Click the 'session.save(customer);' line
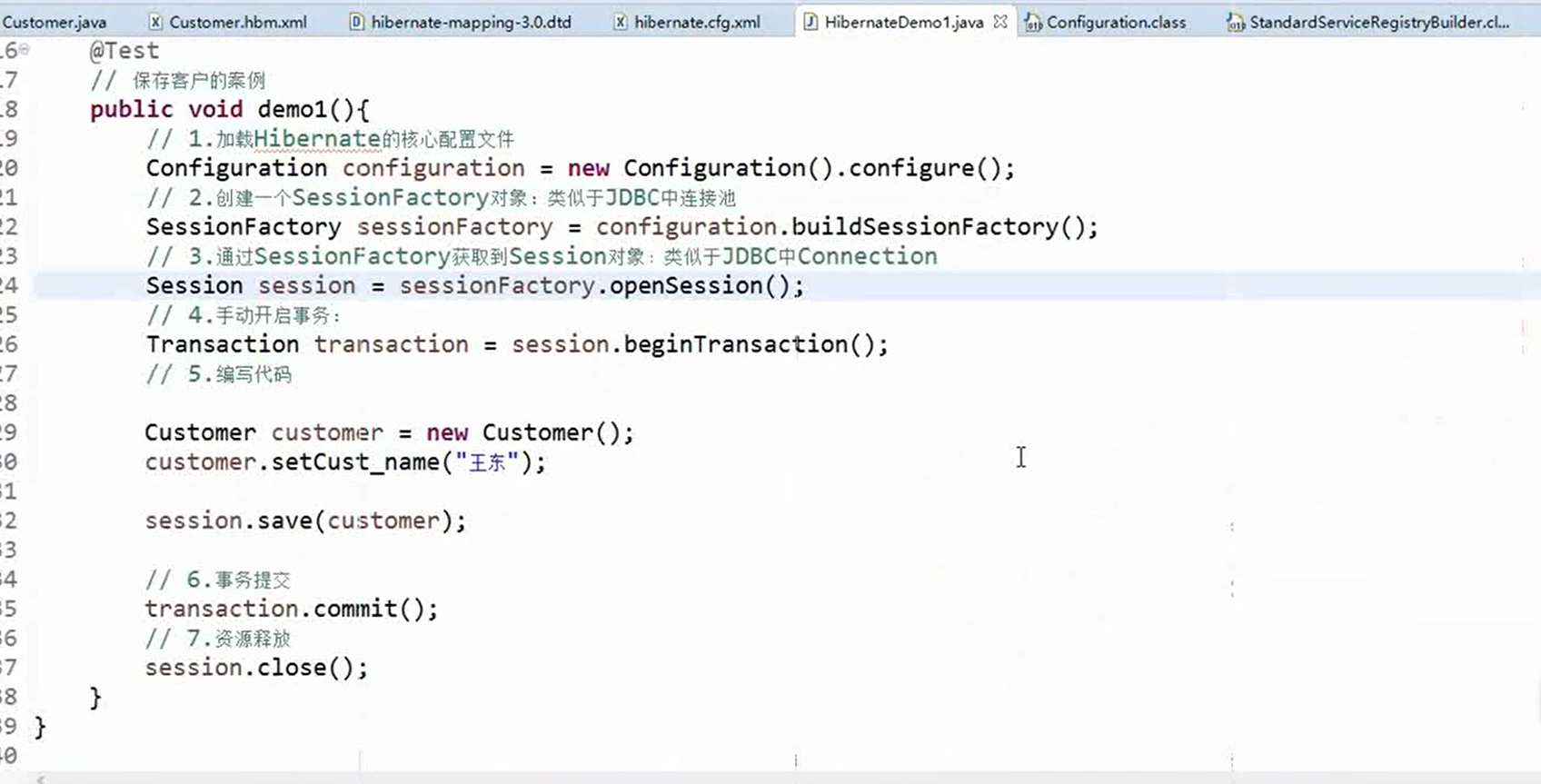The image size is (1541, 784). [305, 521]
